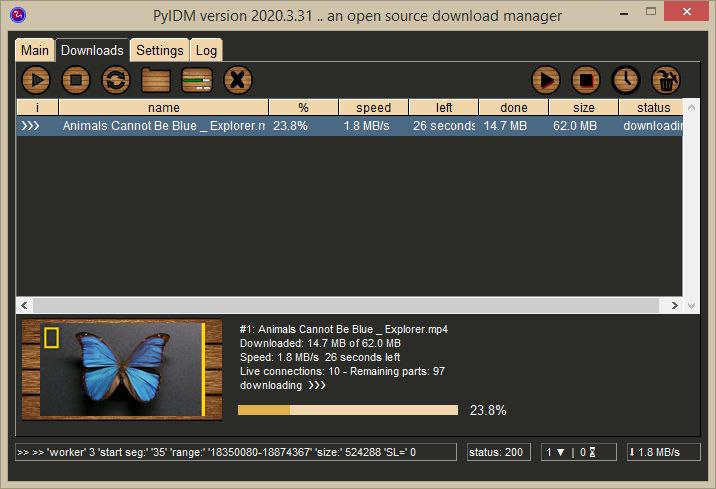Delete all items with the trash bin icon
Screen dimensions: 716x489
(x=666, y=80)
